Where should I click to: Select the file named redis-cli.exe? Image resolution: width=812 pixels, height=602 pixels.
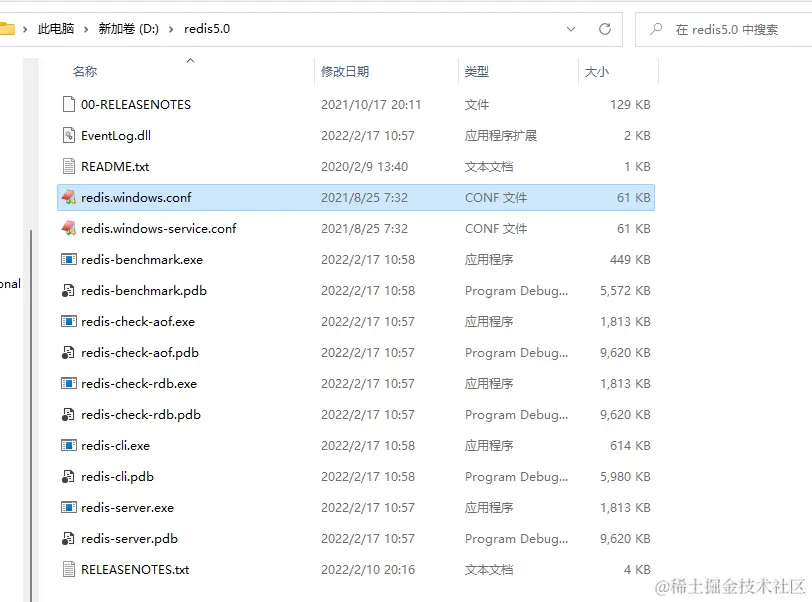115,446
